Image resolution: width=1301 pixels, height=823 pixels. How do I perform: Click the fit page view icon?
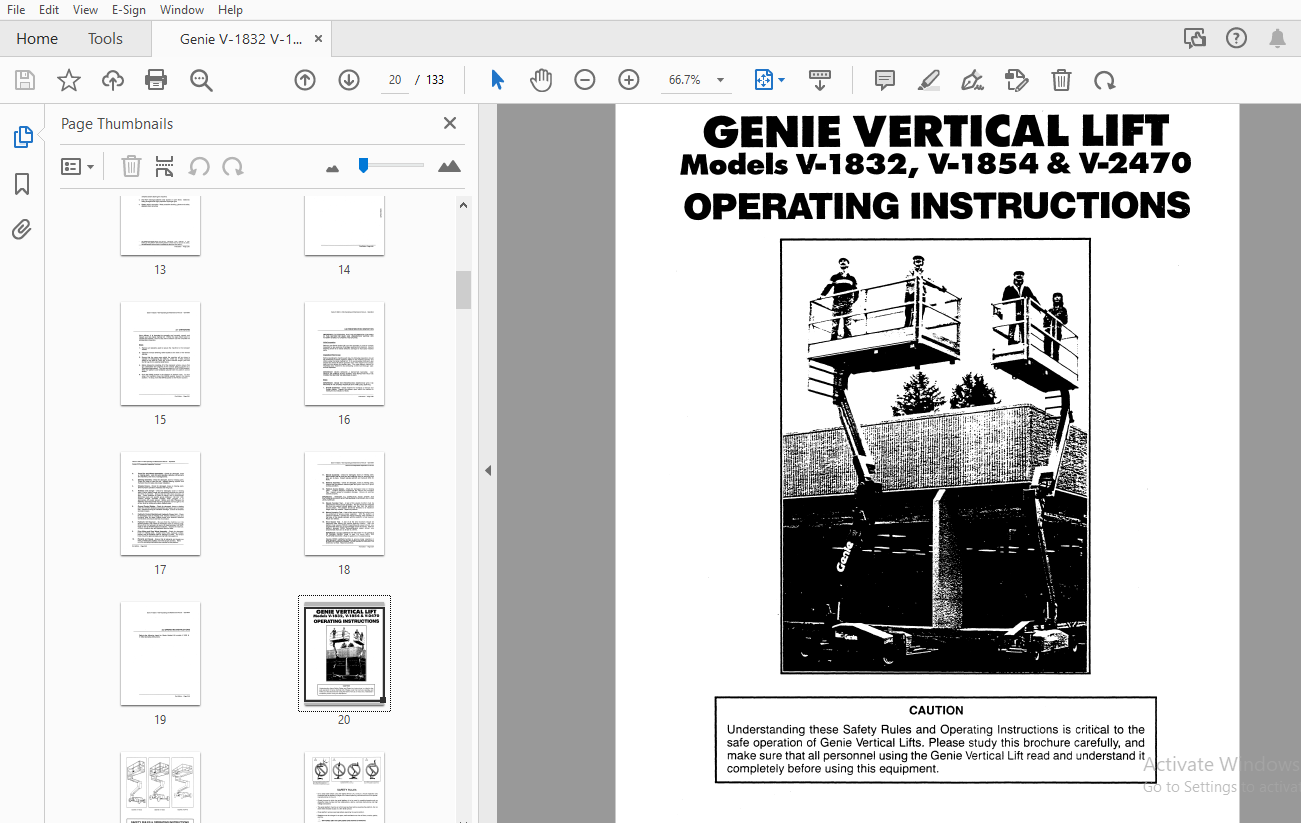764,80
